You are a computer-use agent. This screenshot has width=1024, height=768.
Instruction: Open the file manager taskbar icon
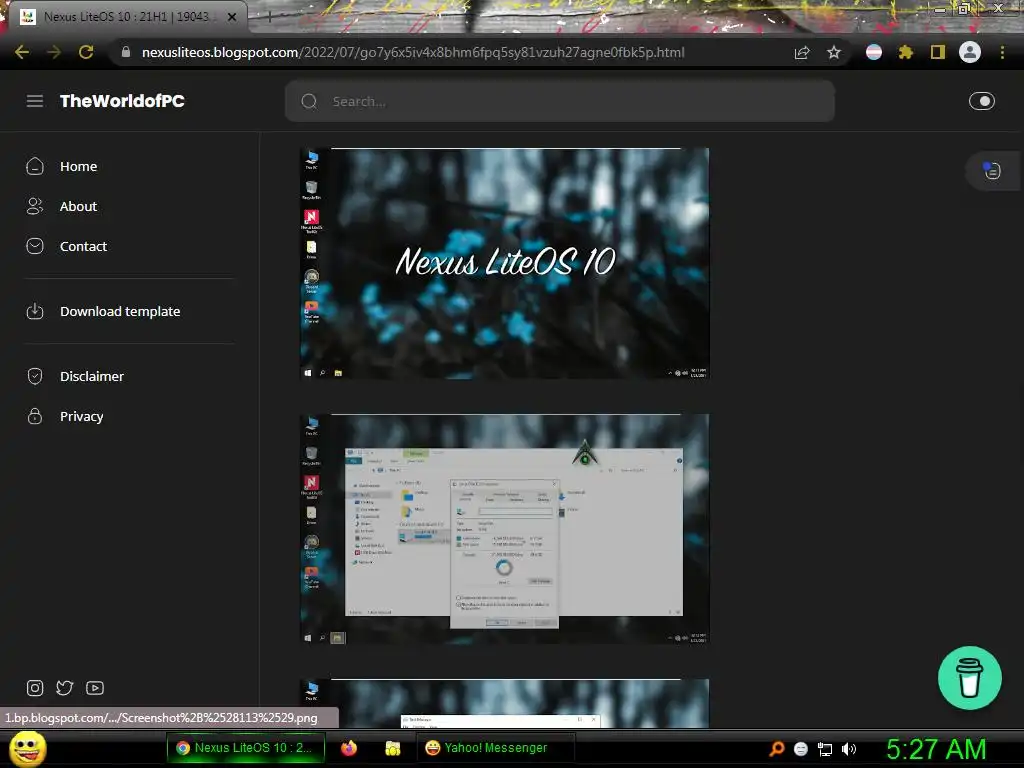392,748
